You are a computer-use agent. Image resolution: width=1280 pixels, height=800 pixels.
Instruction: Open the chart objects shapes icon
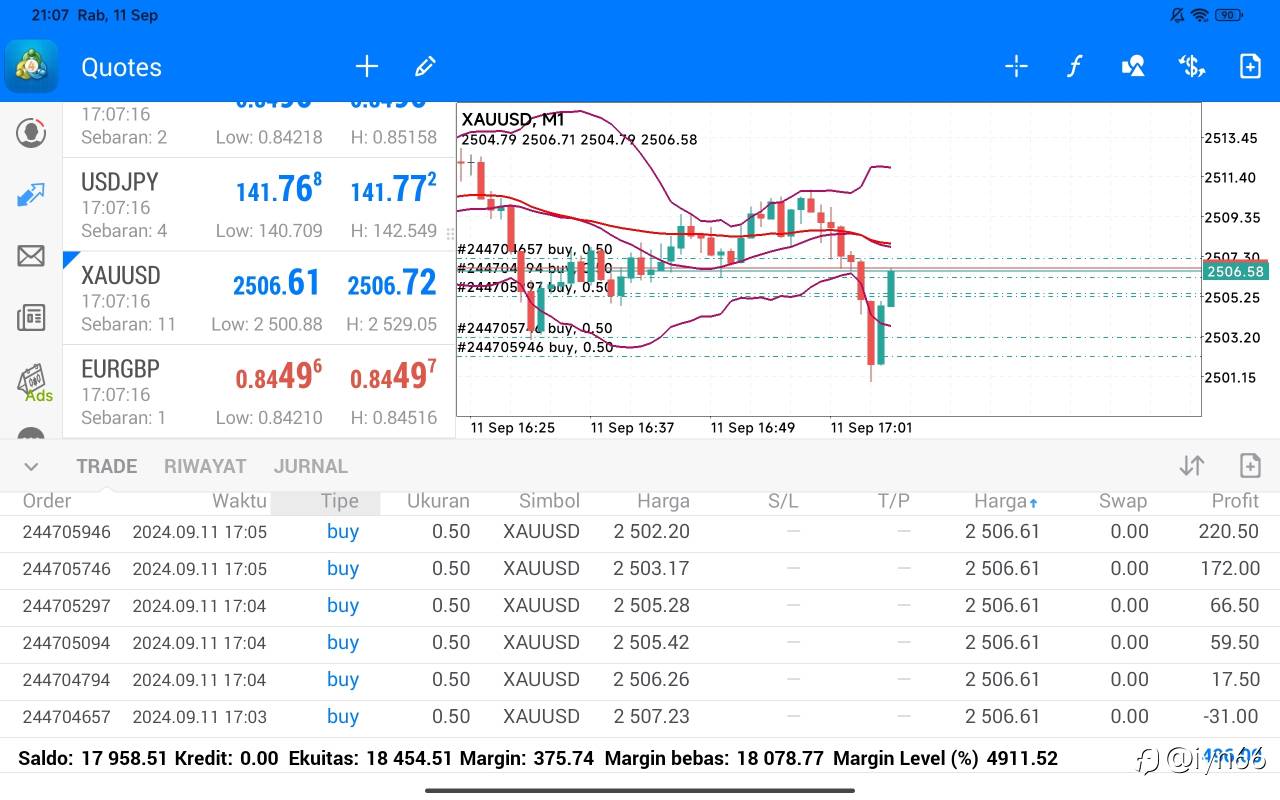pos(1133,67)
